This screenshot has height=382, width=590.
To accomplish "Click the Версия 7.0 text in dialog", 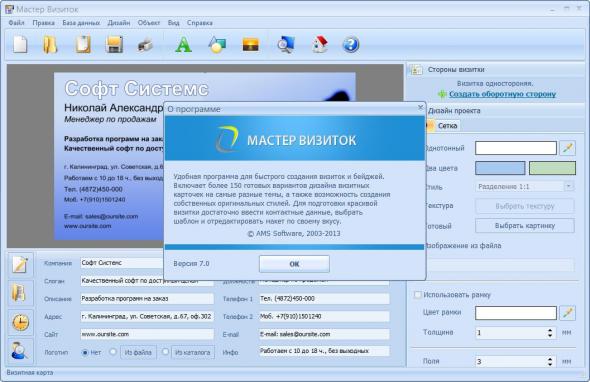I will (x=191, y=263).
